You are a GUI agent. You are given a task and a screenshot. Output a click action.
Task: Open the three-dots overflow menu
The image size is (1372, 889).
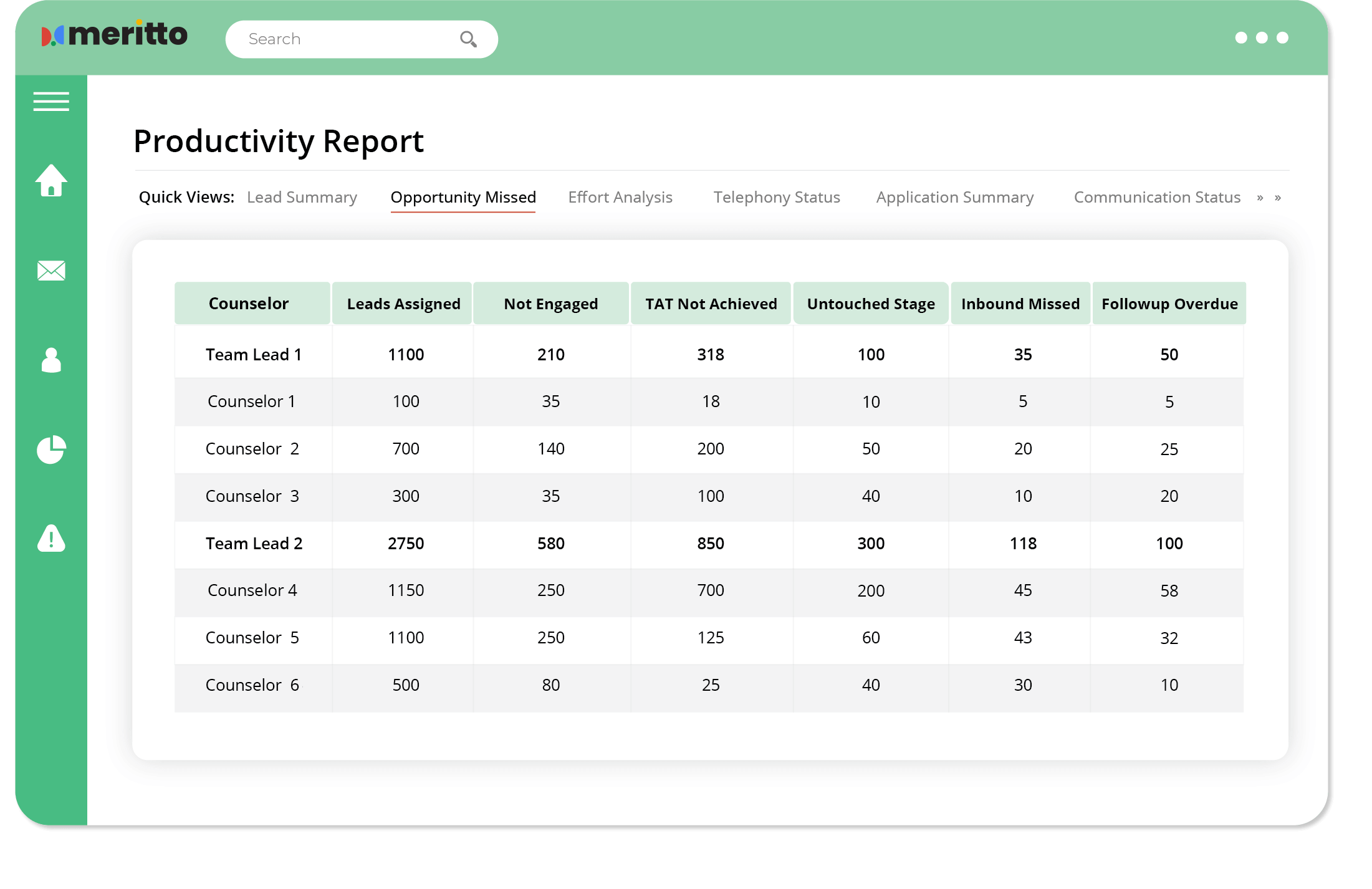[1261, 38]
